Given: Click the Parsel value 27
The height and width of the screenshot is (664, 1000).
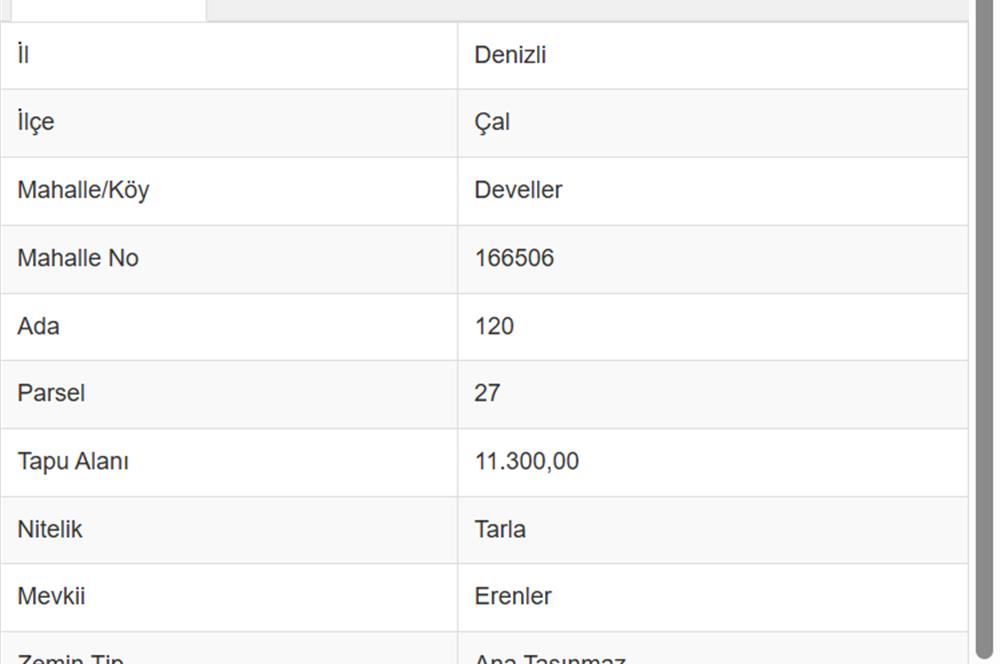Looking at the screenshot, I should [487, 393].
